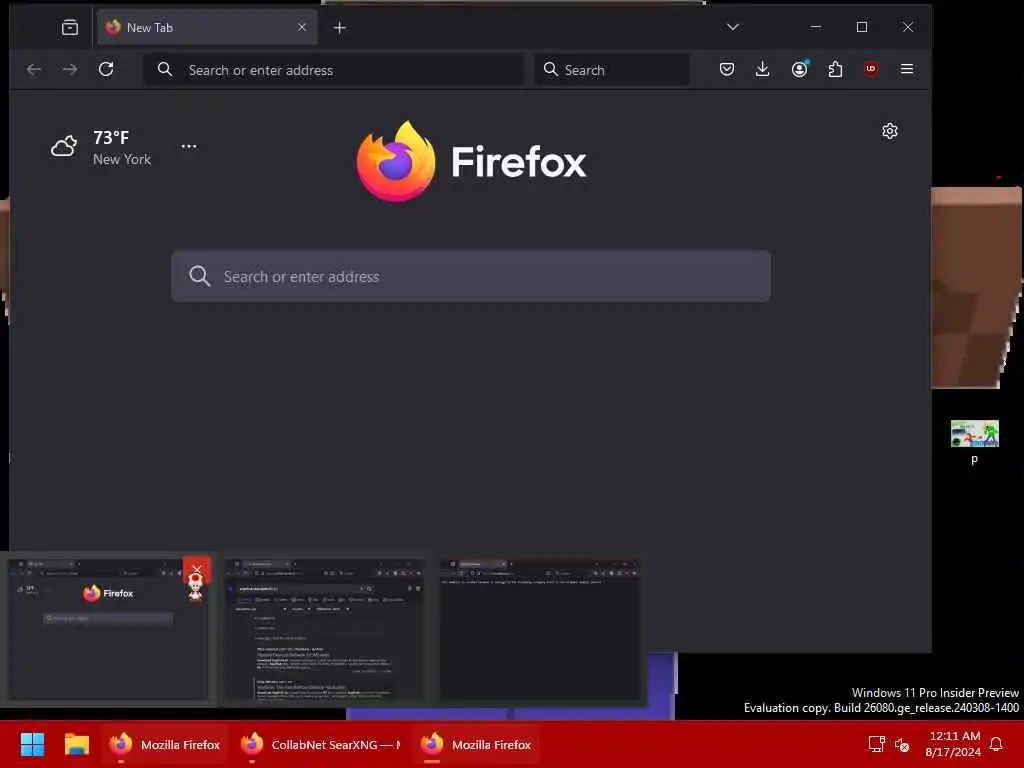The image size is (1024, 768).
Task: Open the weather widget for New York
Action: pos(101,148)
